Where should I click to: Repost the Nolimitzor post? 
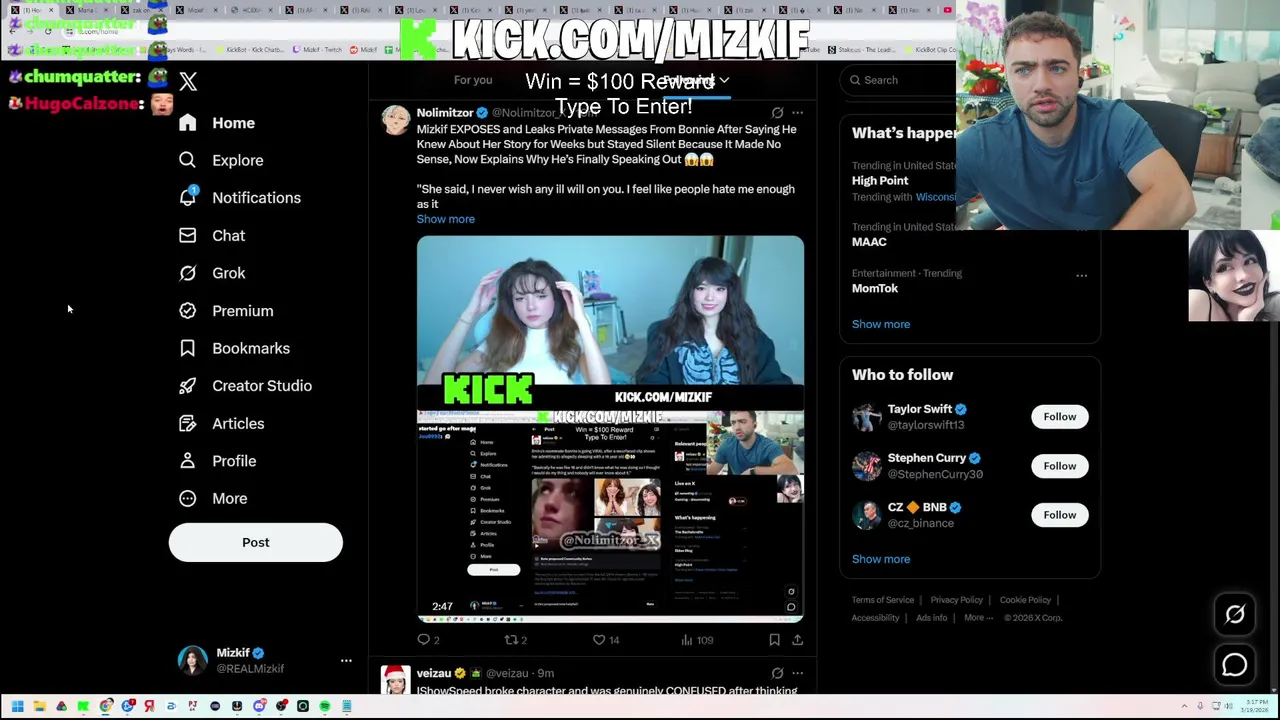pos(515,640)
